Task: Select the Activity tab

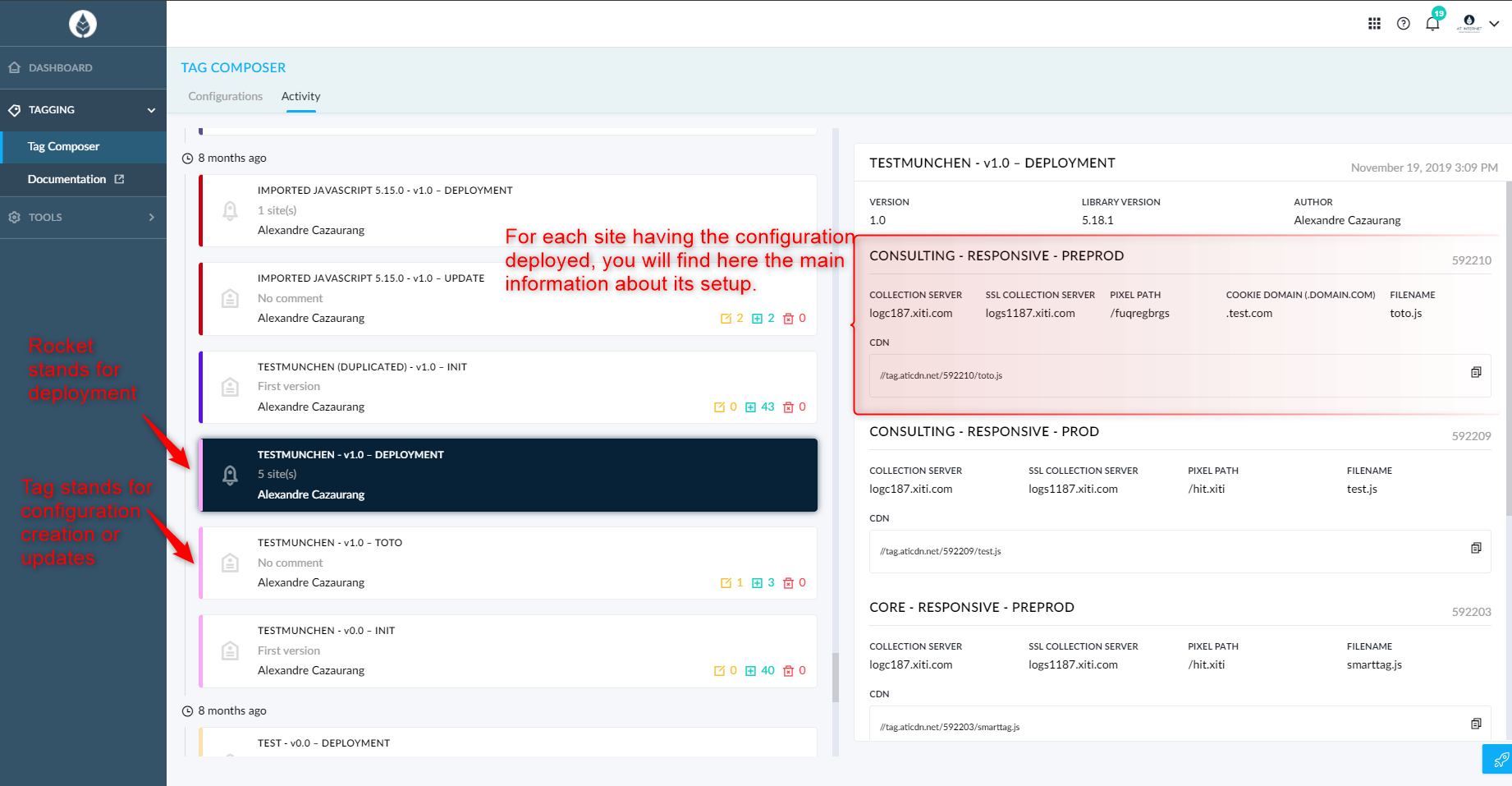Action: 300,96
